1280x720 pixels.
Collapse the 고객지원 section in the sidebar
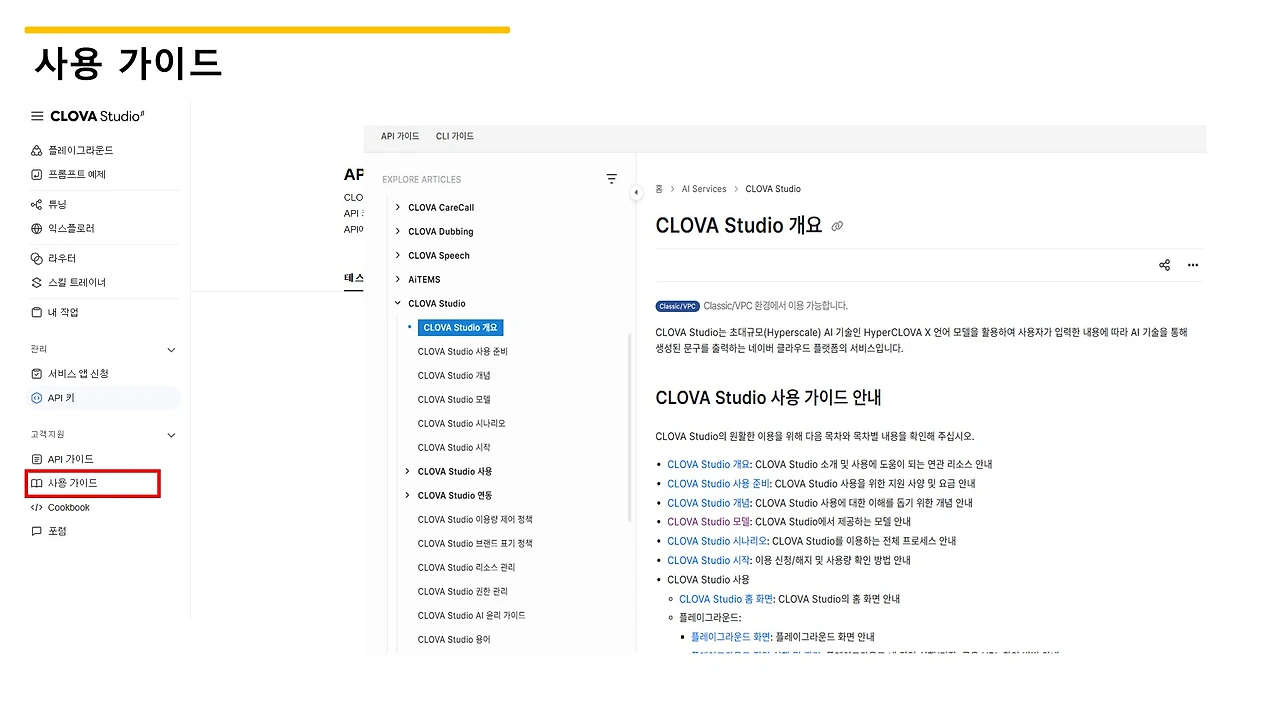click(x=171, y=435)
